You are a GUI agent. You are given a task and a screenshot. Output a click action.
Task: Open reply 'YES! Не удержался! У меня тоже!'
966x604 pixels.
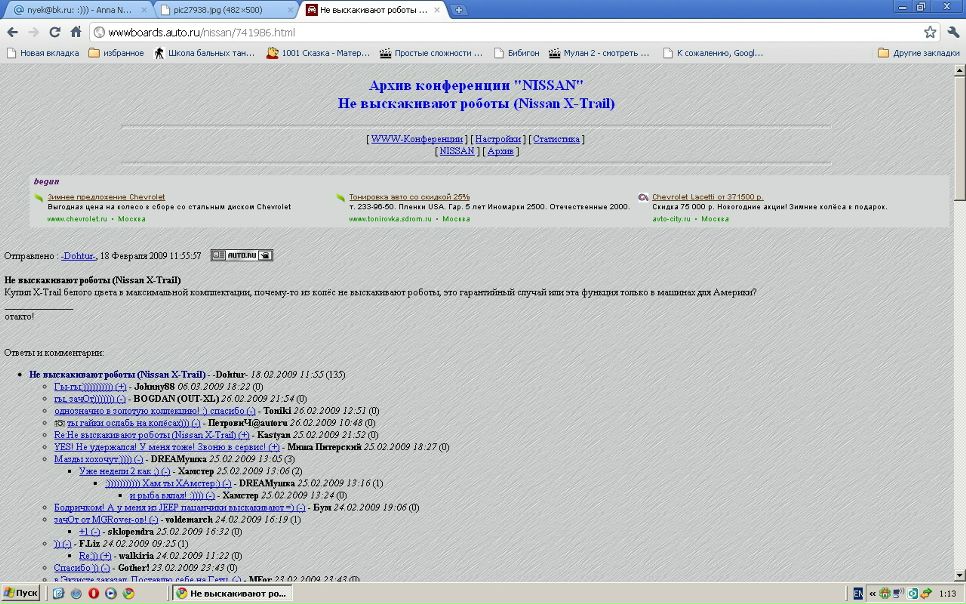[167, 447]
